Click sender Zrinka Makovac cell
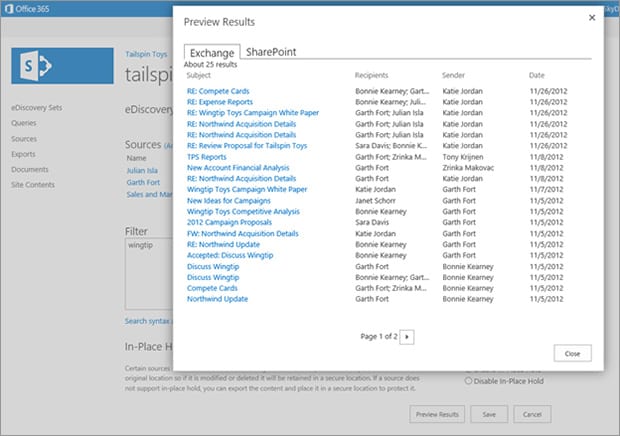This screenshot has height=436, width=620. pyautogui.click(x=468, y=168)
